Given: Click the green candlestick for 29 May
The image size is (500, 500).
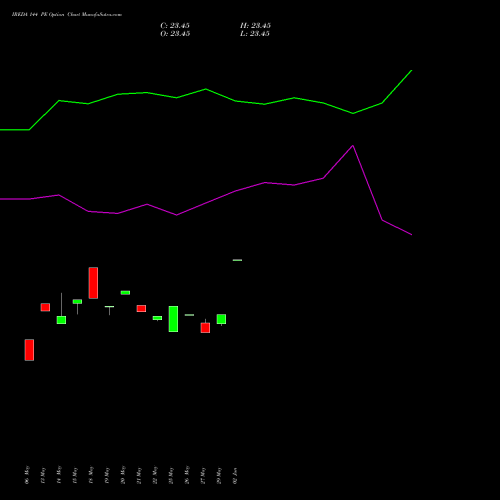Looking at the screenshot, I should tap(221, 319).
